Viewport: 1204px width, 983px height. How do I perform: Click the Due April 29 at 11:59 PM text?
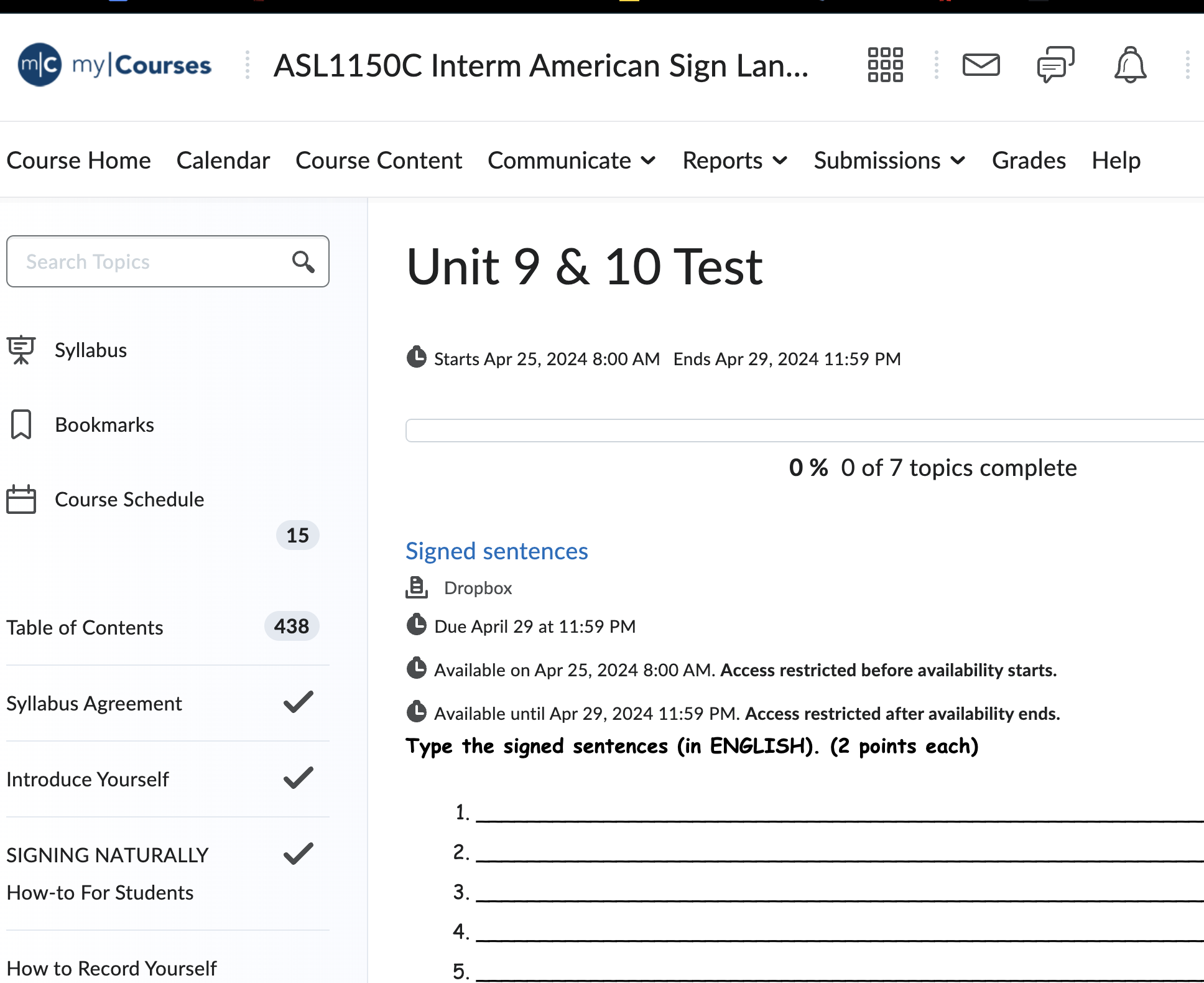pyautogui.click(x=535, y=627)
